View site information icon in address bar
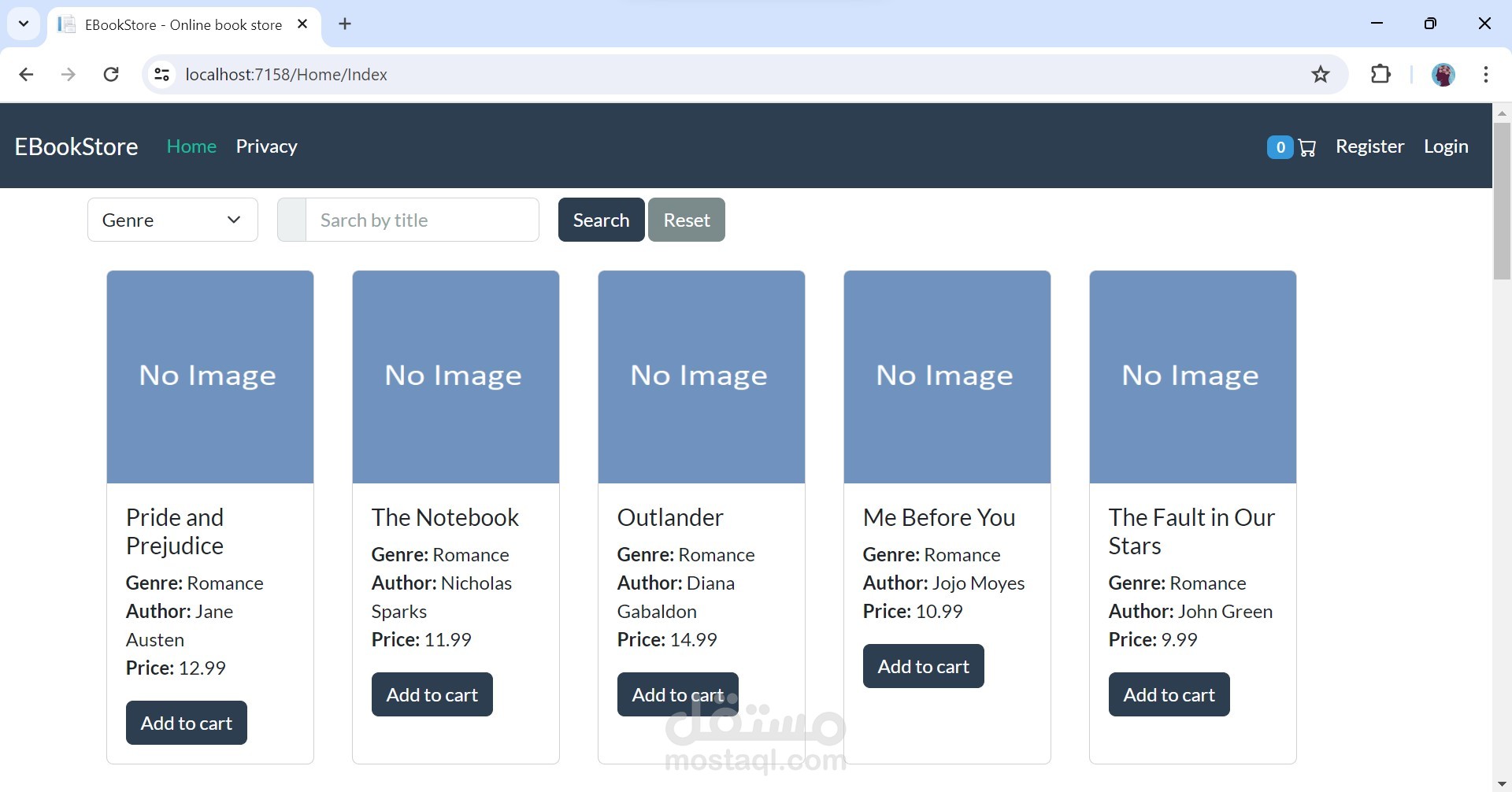Viewport: 1512px width, 792px height. point(161,74)
